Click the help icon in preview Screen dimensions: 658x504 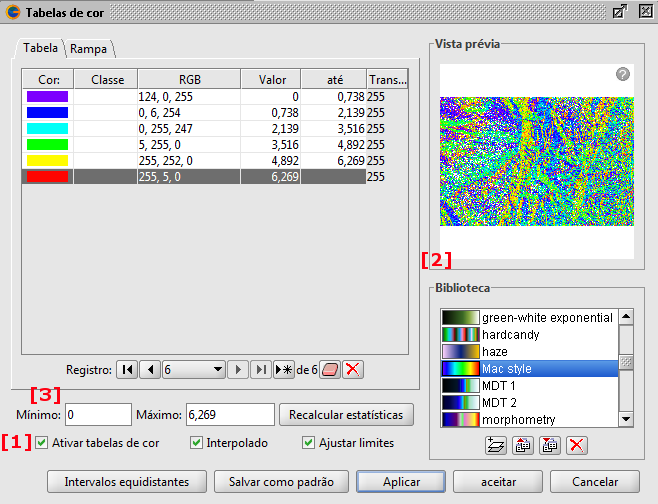622,74
